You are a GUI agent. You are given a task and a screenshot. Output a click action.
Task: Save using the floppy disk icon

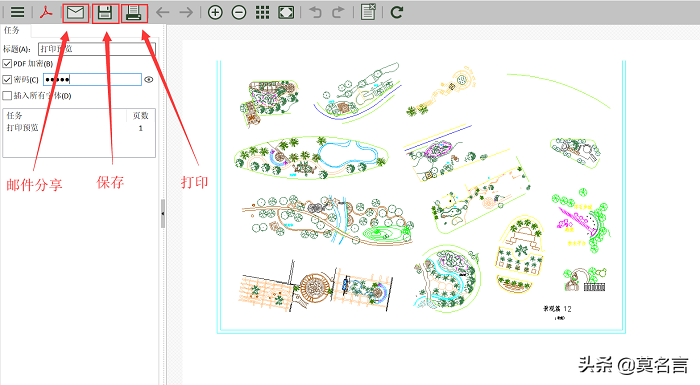[x=105, y=13]
